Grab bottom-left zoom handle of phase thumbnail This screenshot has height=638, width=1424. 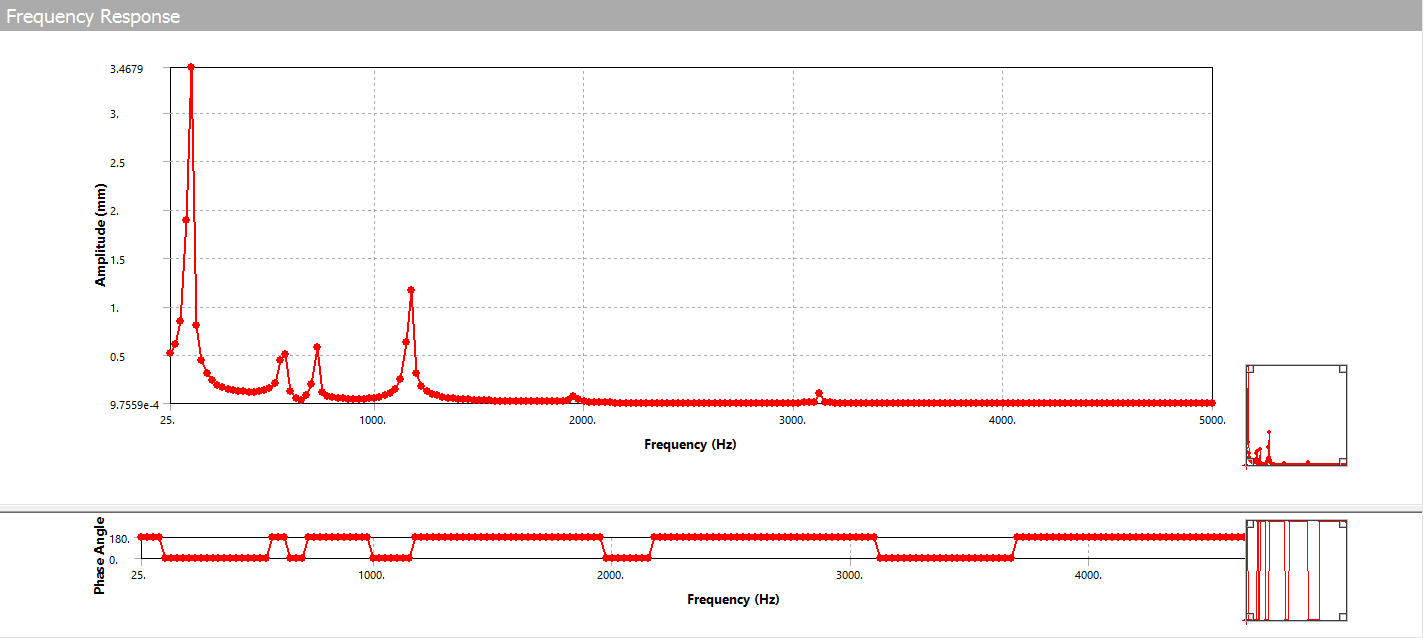[1250, 616]
